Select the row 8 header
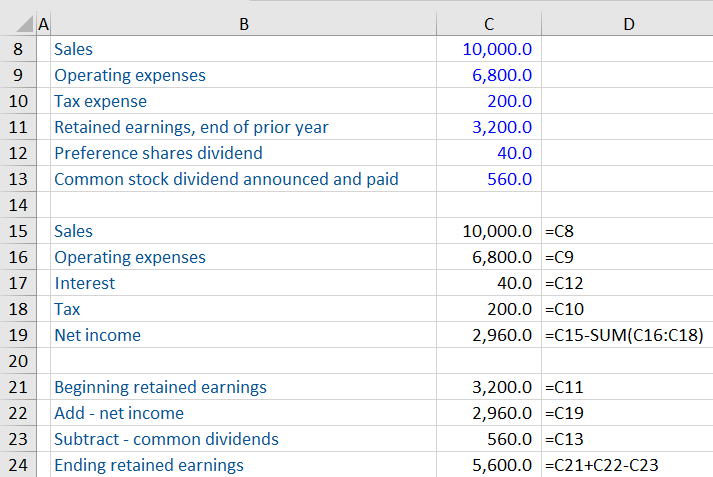713x477 pixels. pyautogui.click(x=18, y=49)
